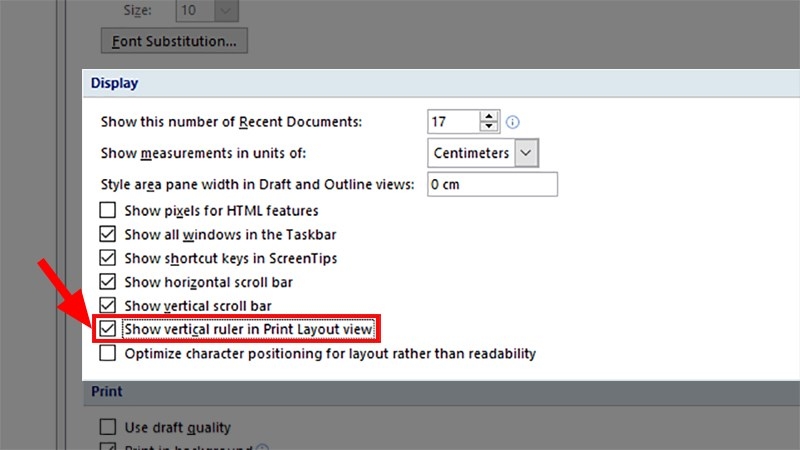
Task: Decrease the Recent Documents count with down arrow
Action: point(488,128)
